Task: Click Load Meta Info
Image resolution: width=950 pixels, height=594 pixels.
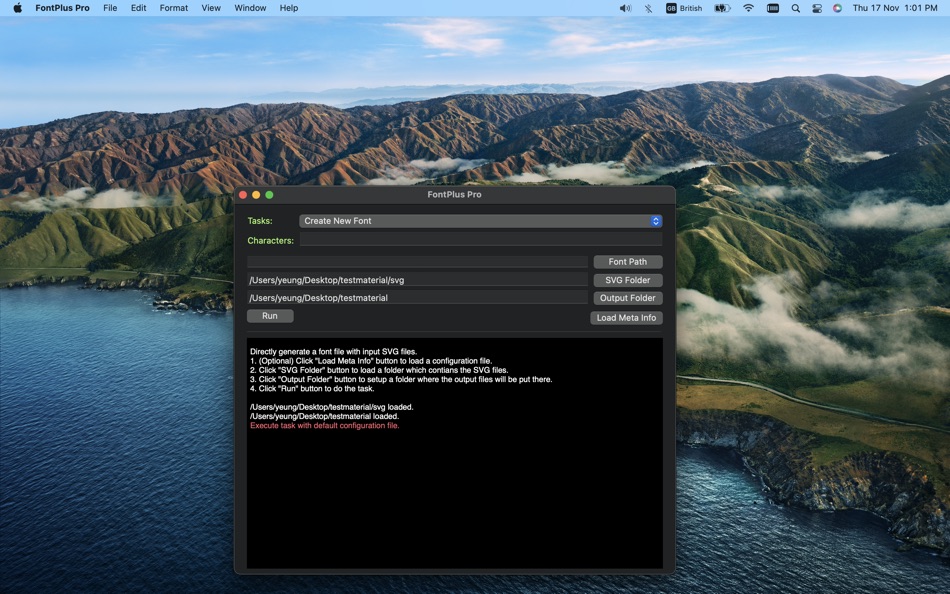Action: click(x=627, y=317)
